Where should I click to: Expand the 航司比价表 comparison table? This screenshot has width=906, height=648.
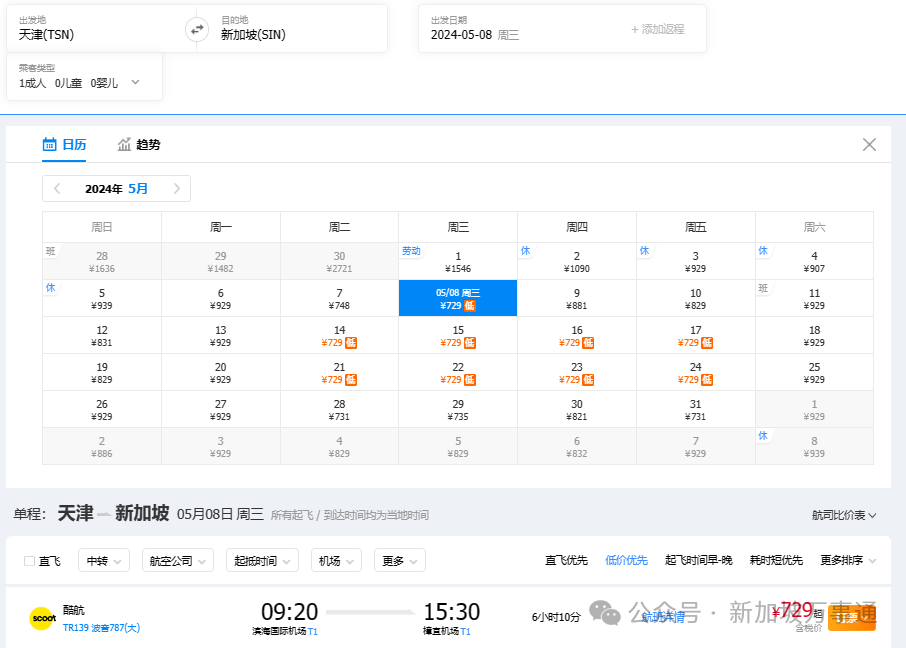coord(844,515)
